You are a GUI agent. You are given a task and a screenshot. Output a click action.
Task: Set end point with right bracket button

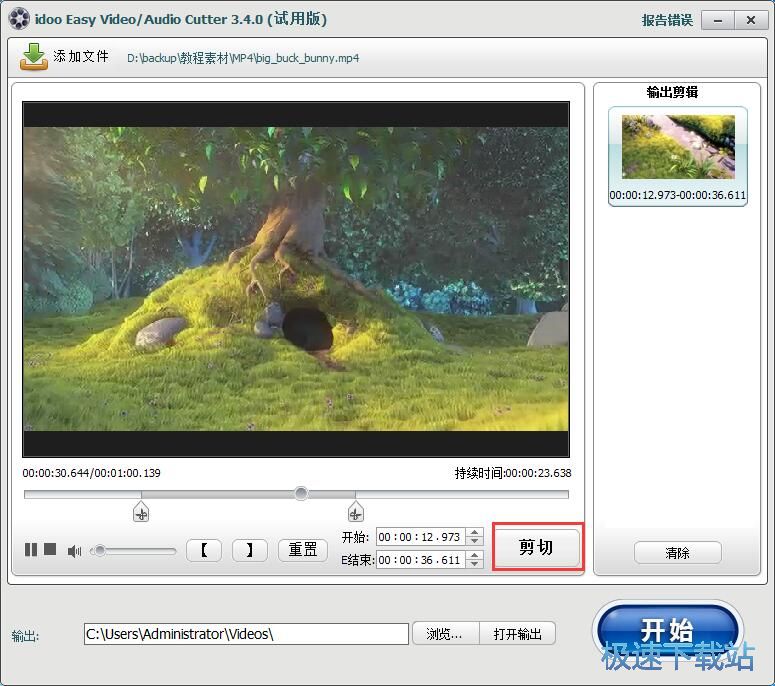pos(249,550)
